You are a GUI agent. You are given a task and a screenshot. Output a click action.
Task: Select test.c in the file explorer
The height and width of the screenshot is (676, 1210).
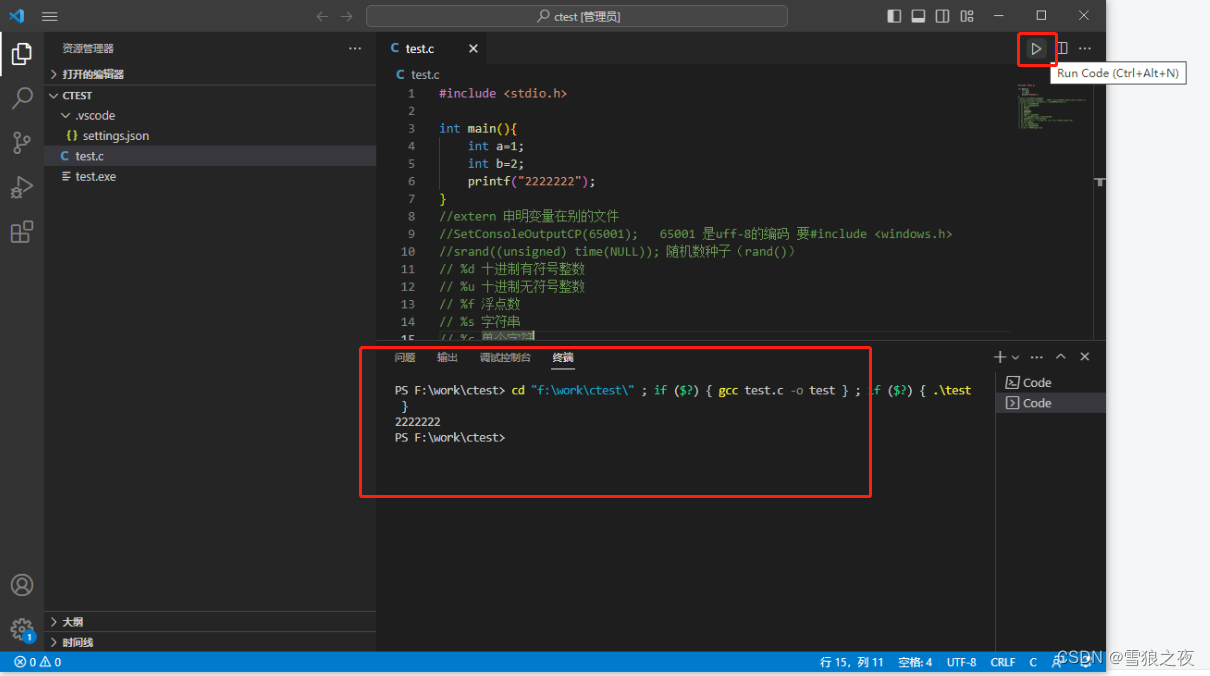click(210, 156)
